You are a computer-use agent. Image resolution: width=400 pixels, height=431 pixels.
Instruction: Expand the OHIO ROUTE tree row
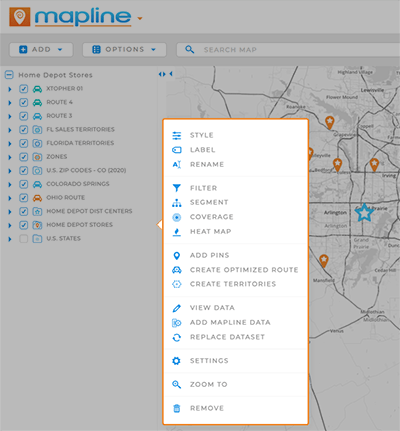(10, 198)
